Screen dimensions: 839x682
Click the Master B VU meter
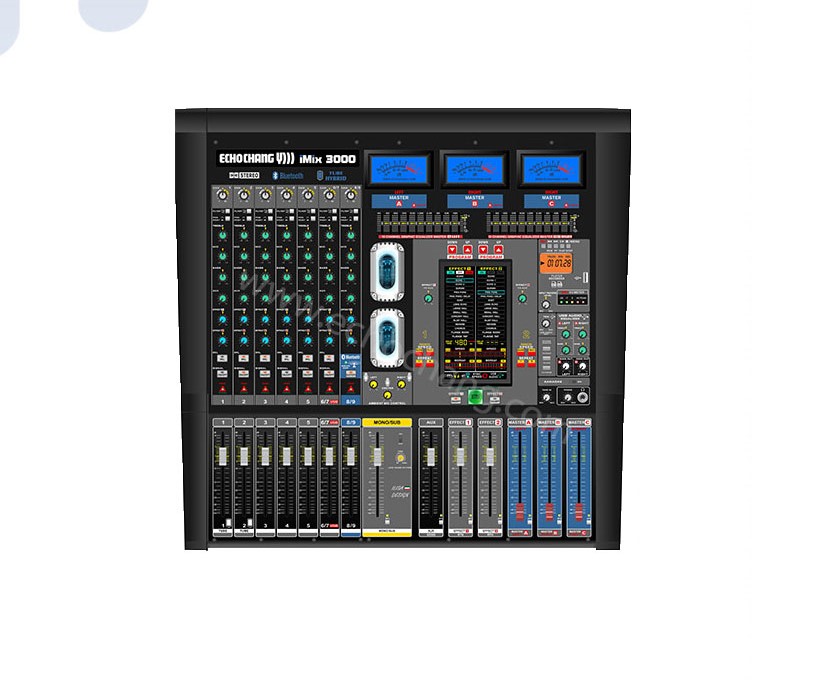[x=475, y=170]
